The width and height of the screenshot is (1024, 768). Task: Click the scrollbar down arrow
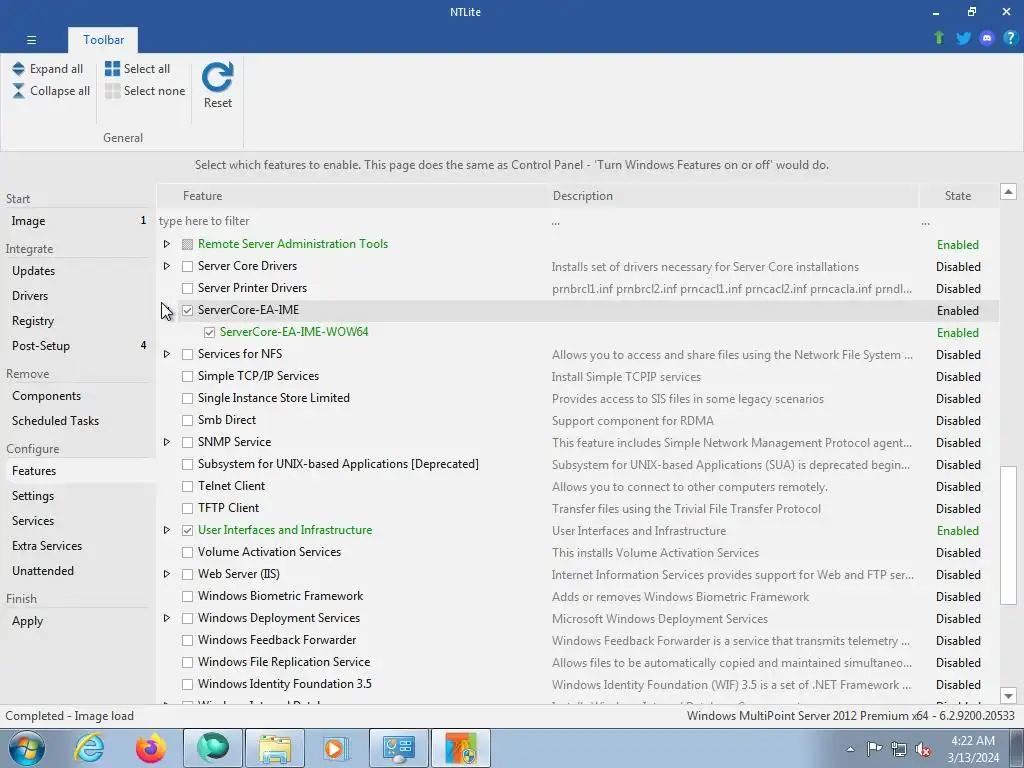pyautogui.click(x=1008, y=696)
